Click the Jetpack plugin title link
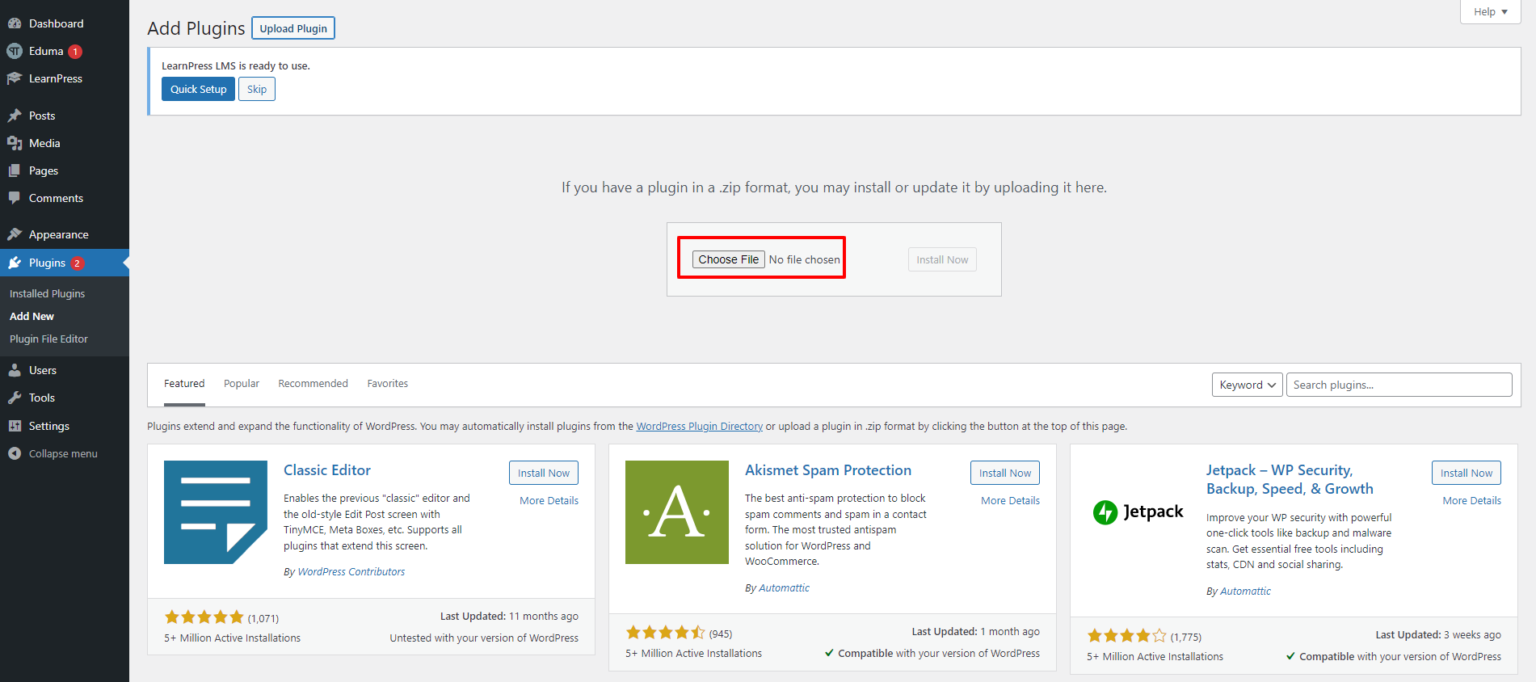The width and height of the screenshot is (1536, 682). coord(1290,480)
